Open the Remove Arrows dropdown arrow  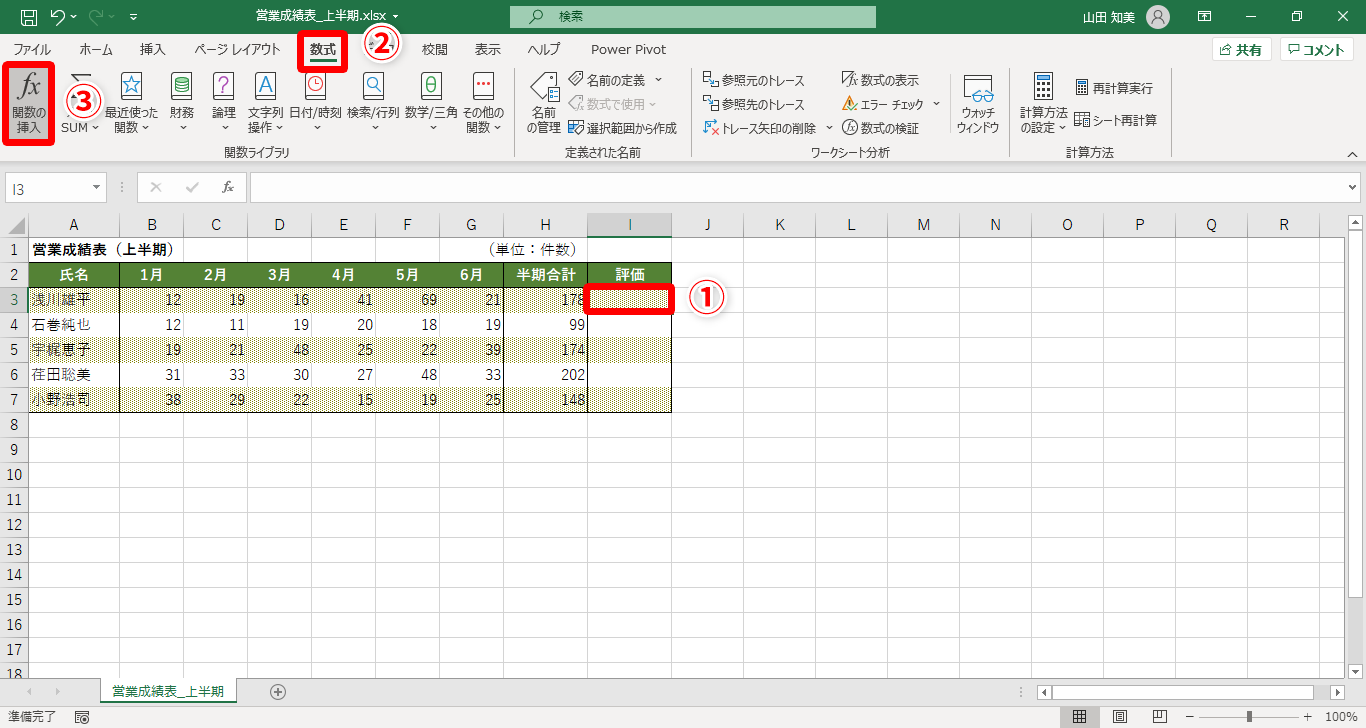829,128
